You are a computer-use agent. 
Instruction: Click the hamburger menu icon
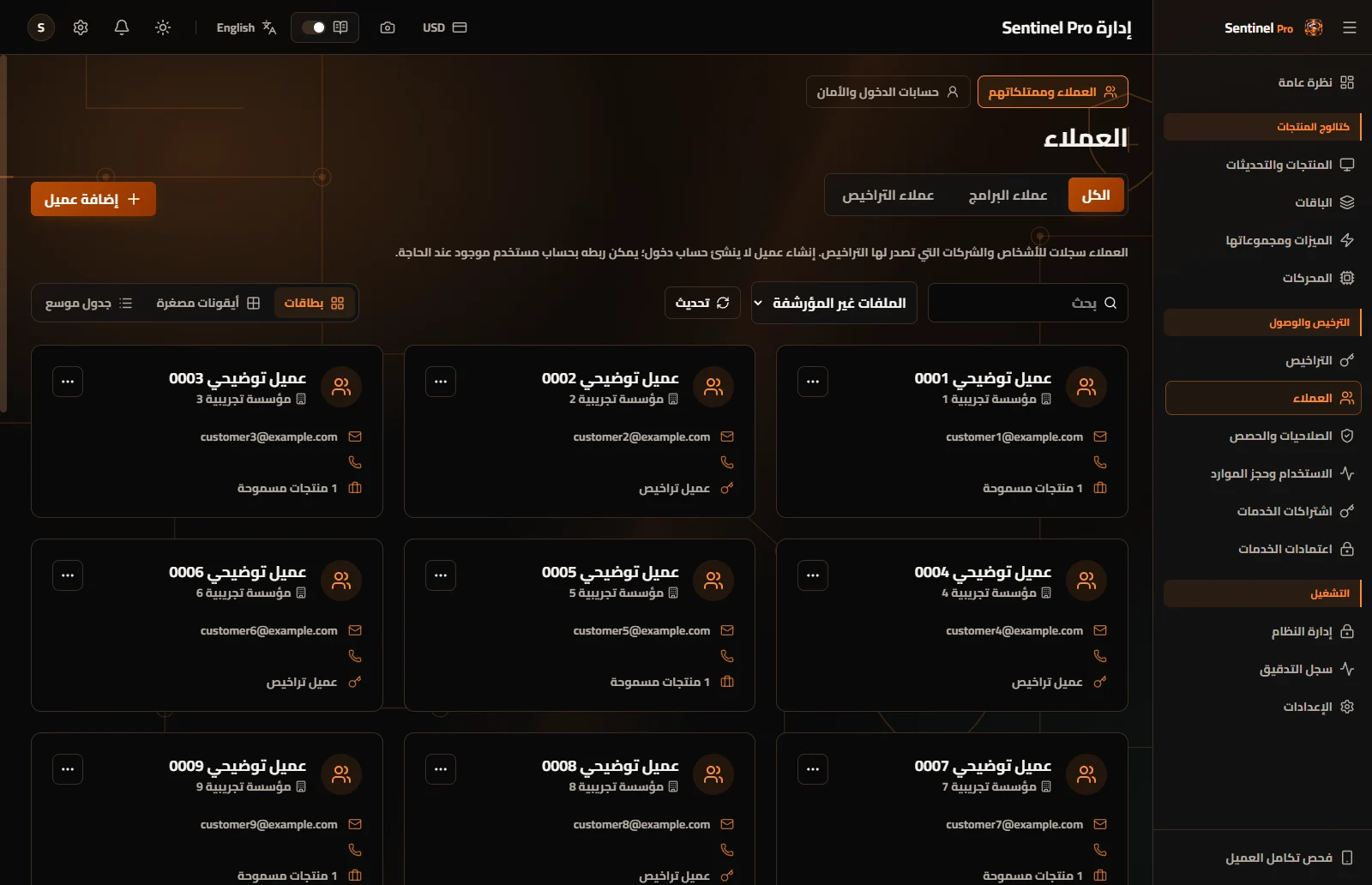[1350, 27]
